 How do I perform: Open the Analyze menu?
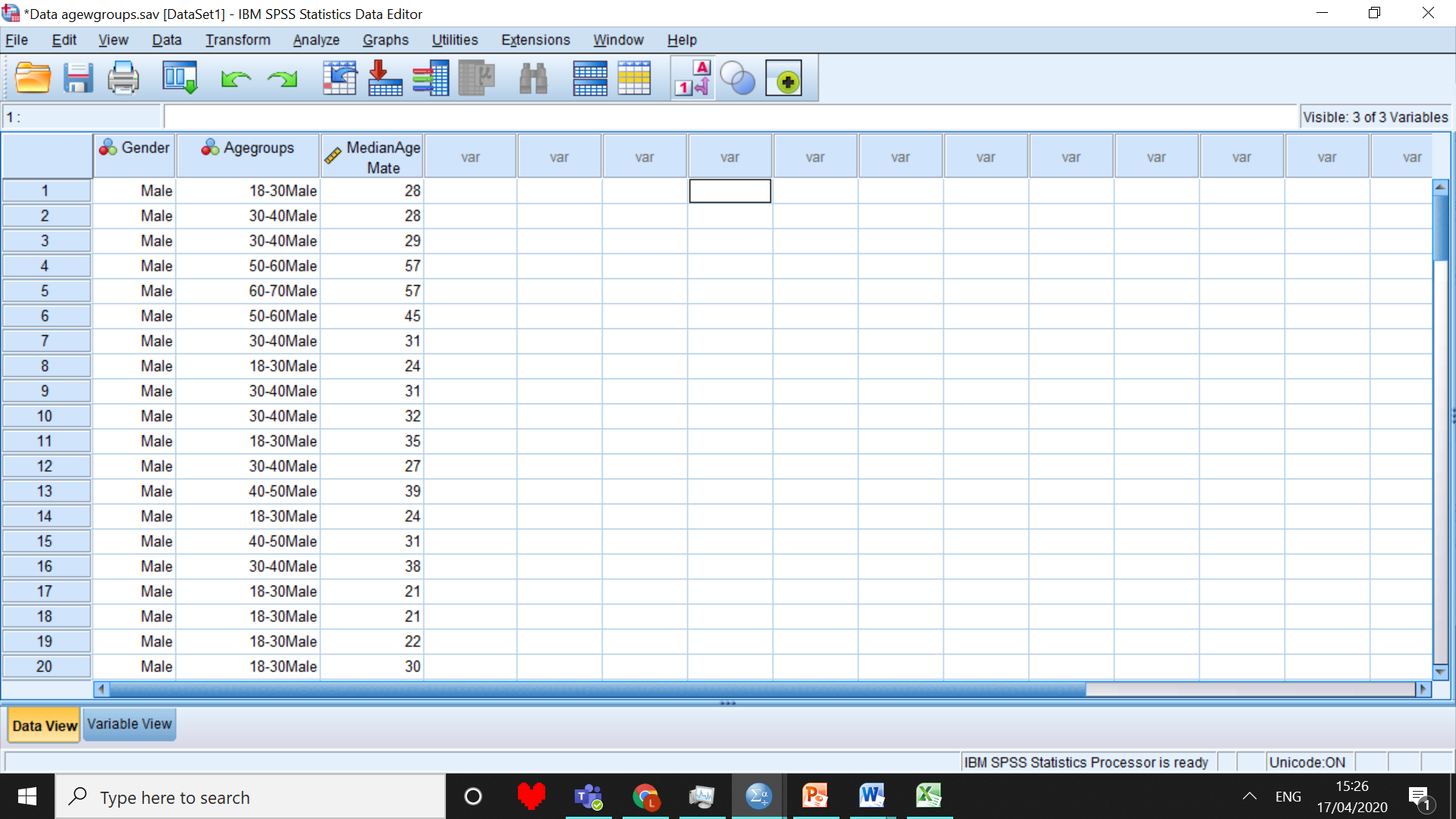[315, 40]
